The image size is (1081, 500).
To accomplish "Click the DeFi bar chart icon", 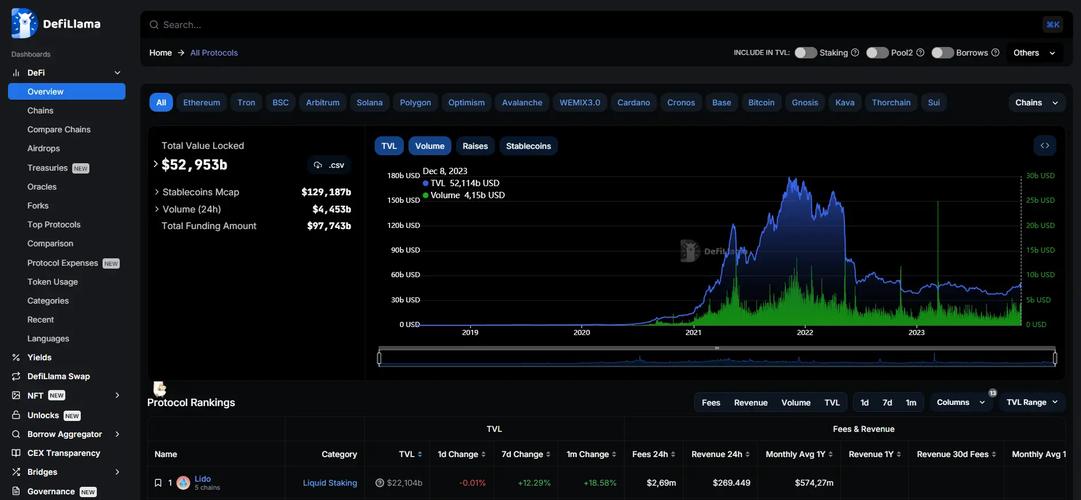I will [16, 72].
